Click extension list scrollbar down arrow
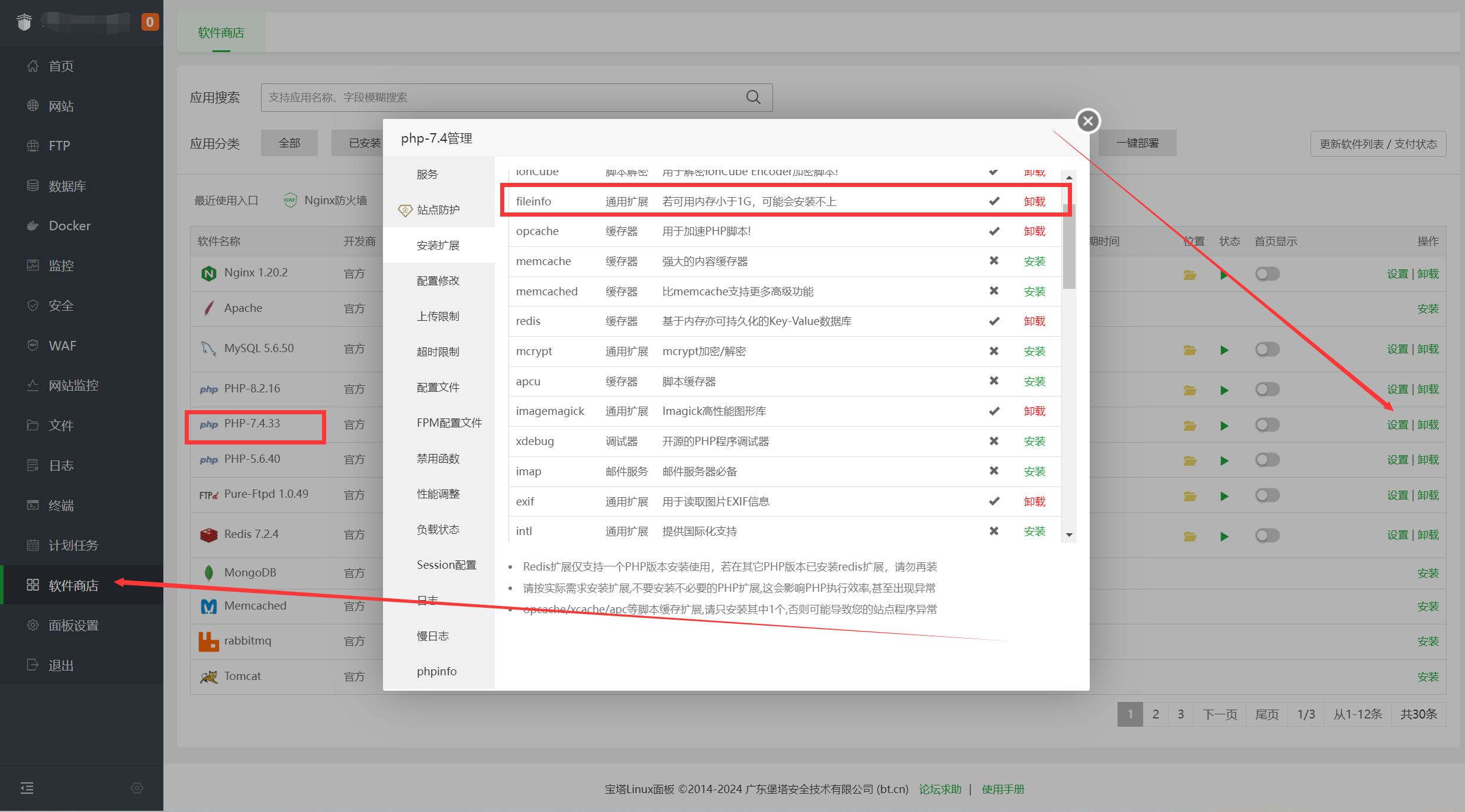1465x812 pixels. tap(1069, 535)
